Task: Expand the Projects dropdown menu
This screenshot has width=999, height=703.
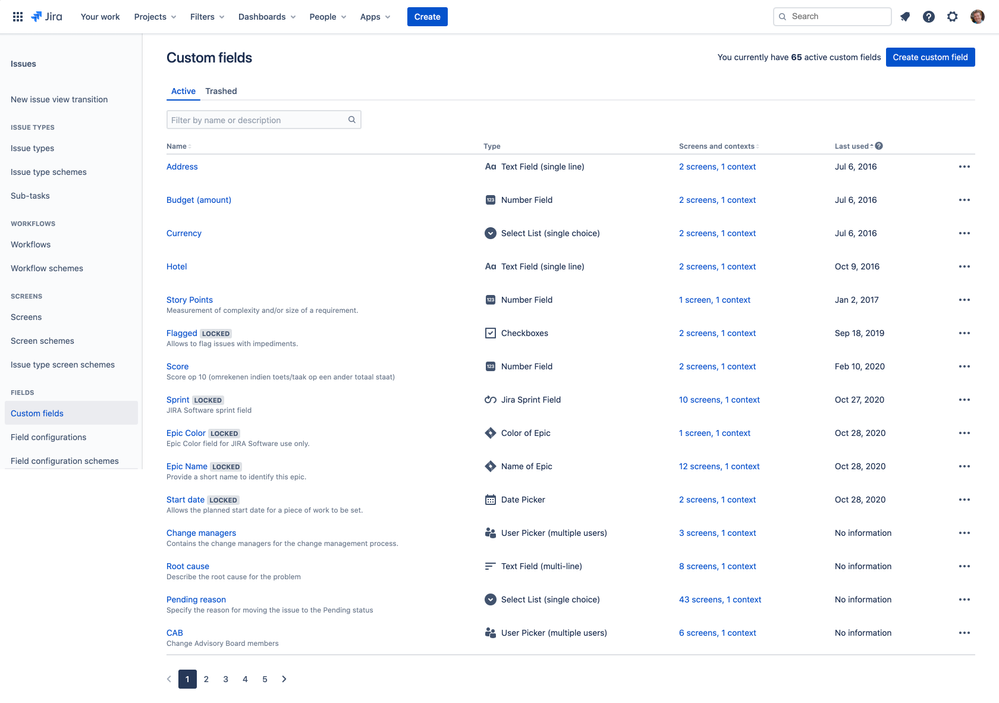Action: pyautogui.click(x=155, y=17)
